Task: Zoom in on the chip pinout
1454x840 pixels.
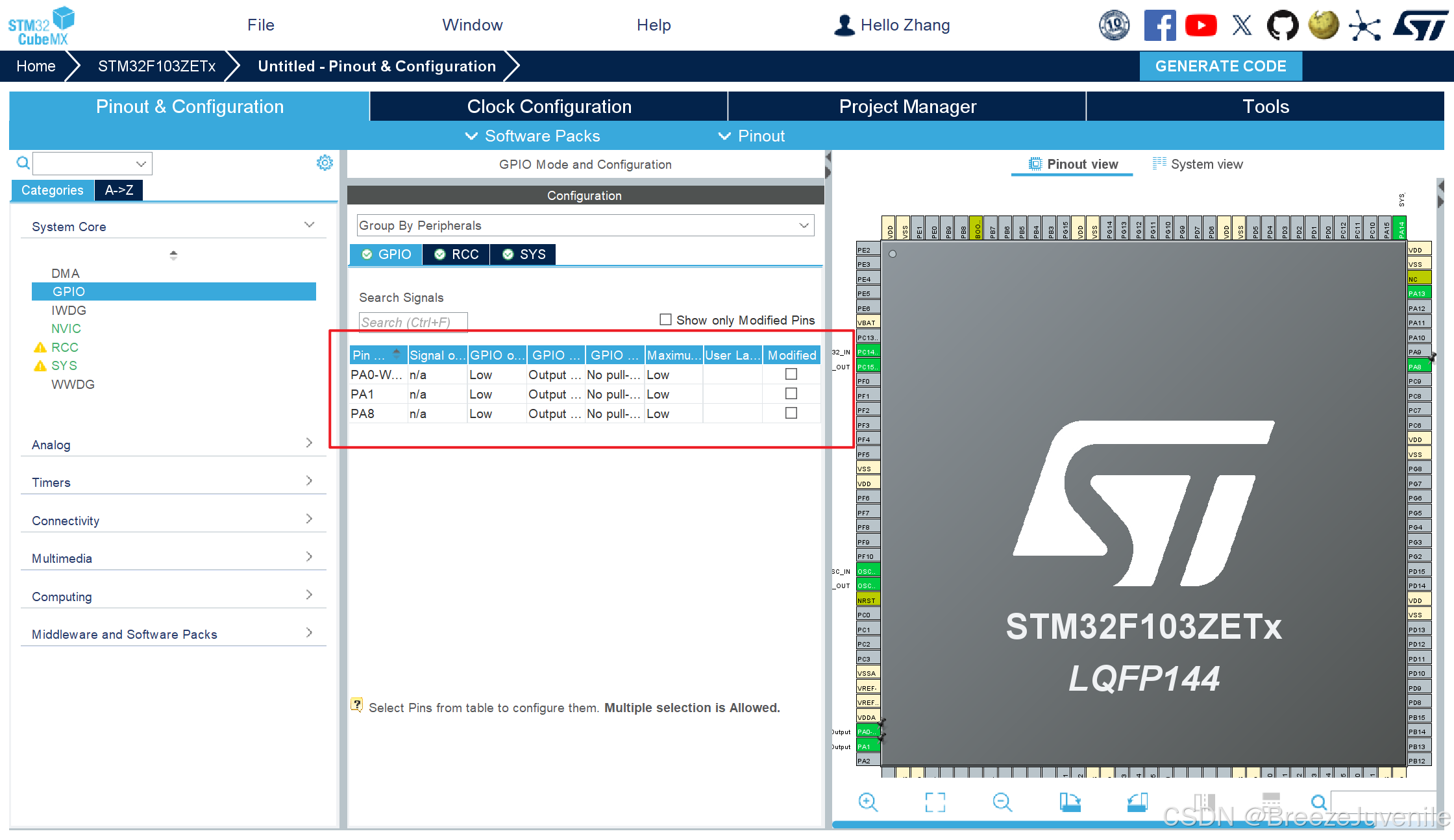Action: [x=868, y=802]
